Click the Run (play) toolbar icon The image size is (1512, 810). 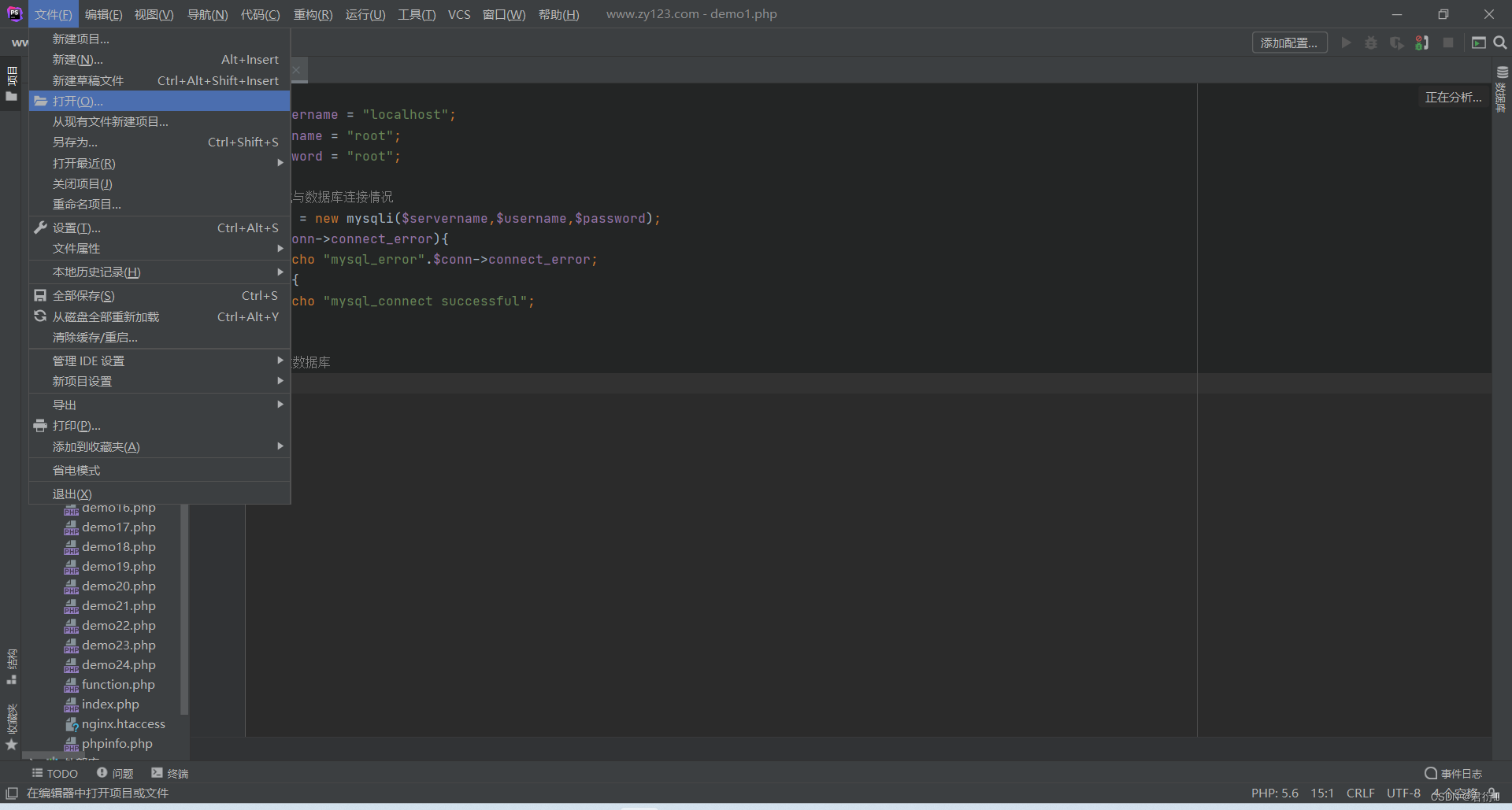tap(1346, 43)
